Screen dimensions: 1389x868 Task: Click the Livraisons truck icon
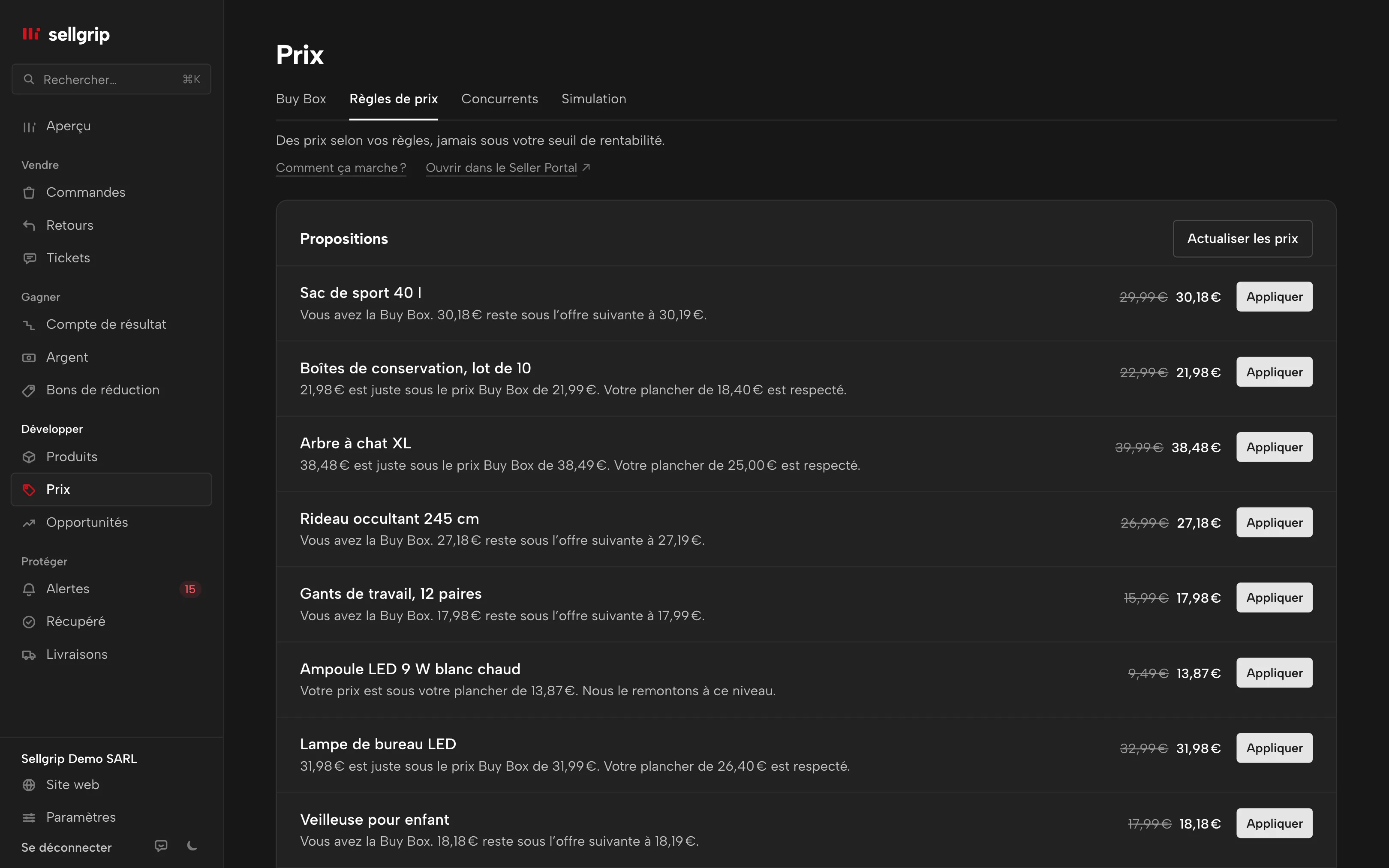[29, 655]
